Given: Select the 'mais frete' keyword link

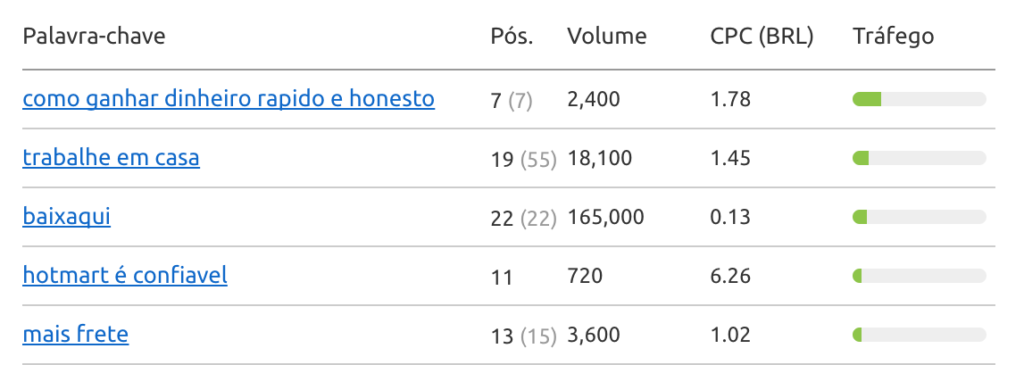Looking at the screenshot, I should click(76, 334).
